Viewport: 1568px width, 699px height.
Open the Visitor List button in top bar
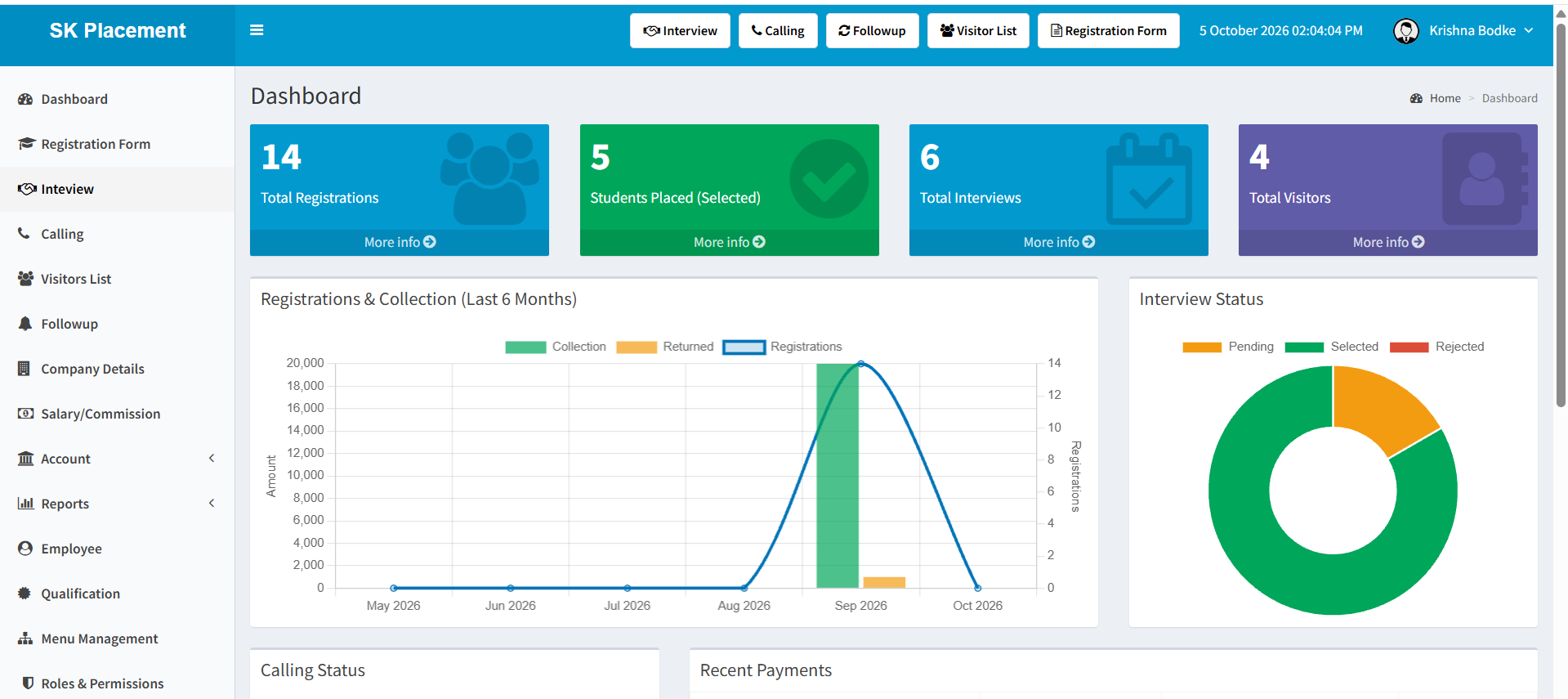(x=978, y=31)
